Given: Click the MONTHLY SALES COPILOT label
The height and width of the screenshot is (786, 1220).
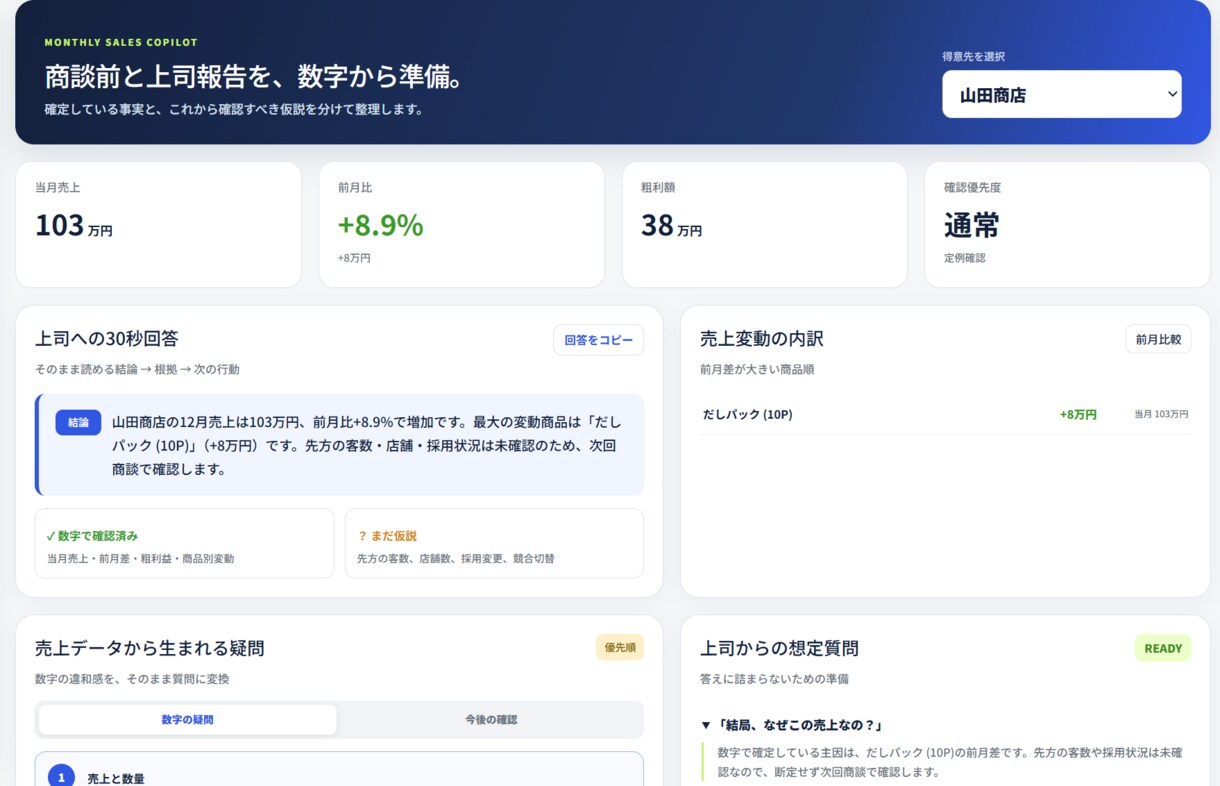Looking at the screenshot, I should [x=121, y=43].
